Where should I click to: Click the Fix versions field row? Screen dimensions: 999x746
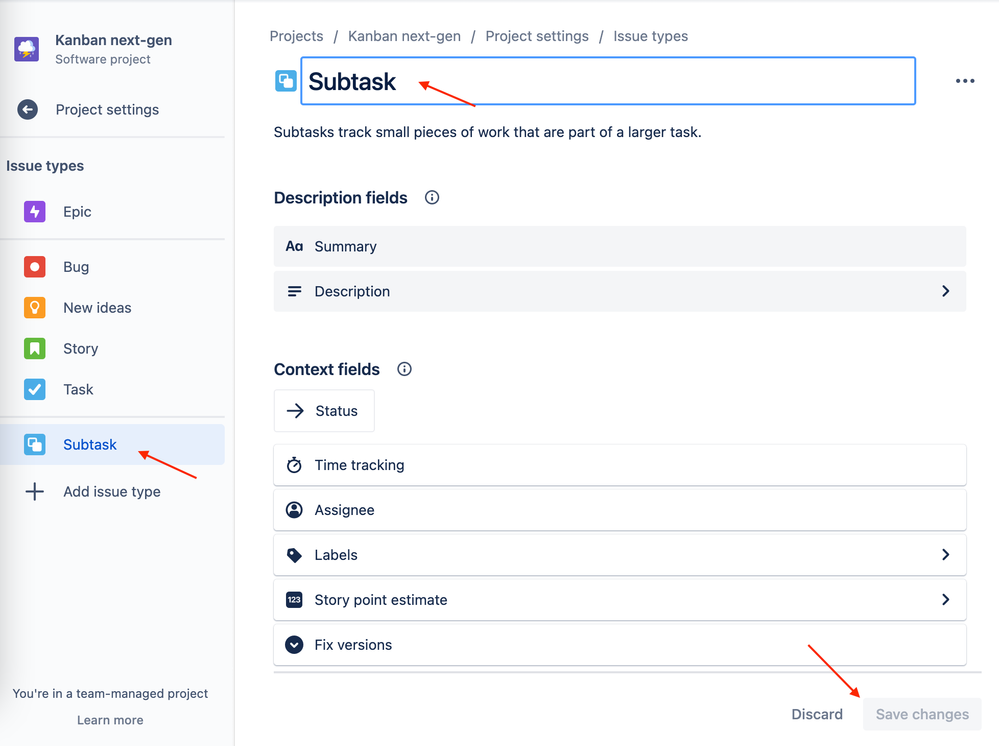point(620,645)
